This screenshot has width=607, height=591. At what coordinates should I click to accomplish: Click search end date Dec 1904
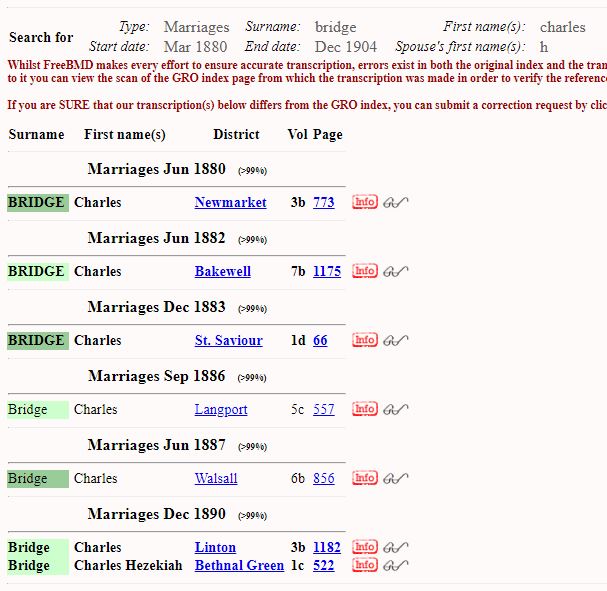point(346,47)
